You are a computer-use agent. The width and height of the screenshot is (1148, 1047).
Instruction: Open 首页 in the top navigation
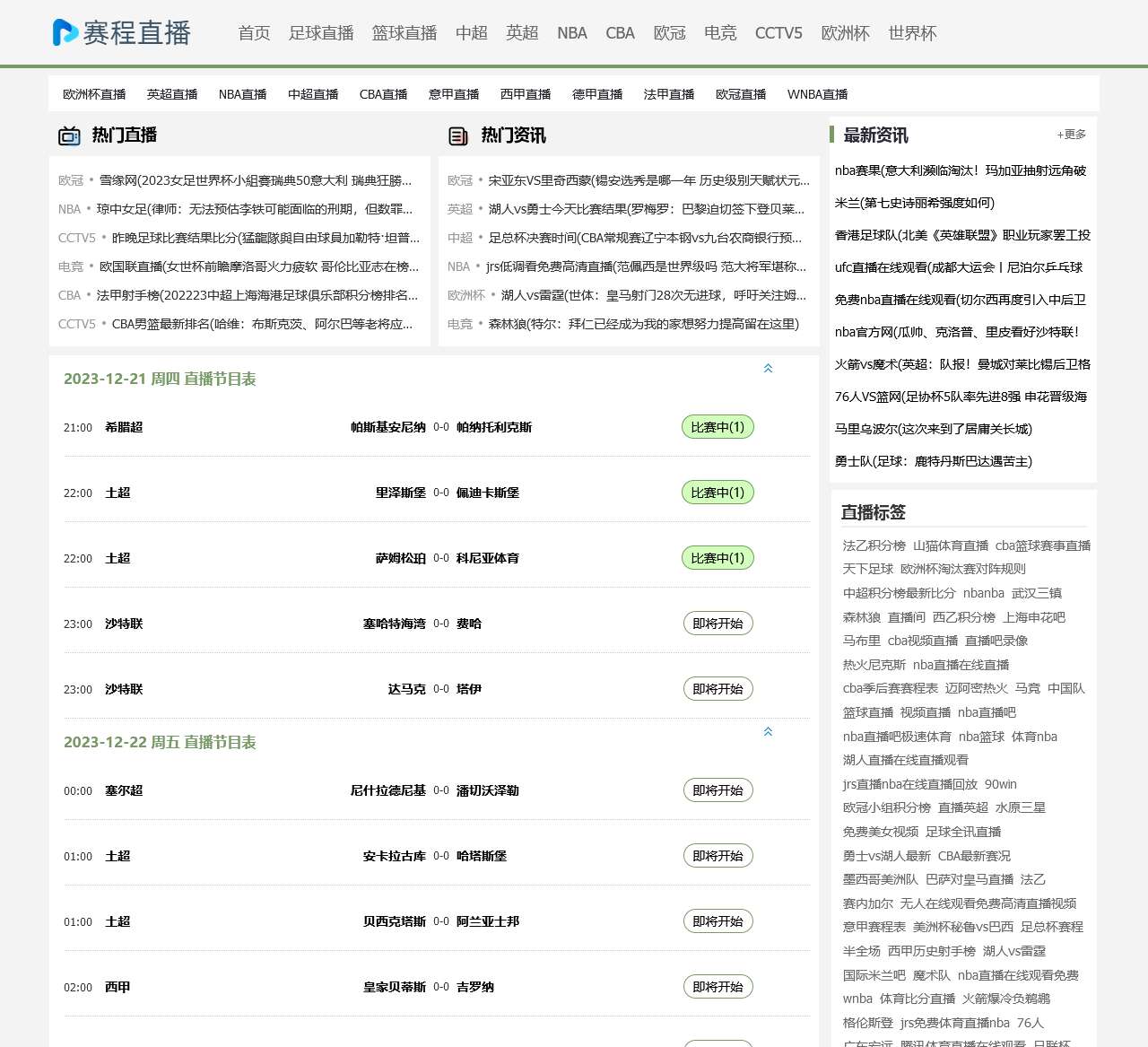(254, 33)
